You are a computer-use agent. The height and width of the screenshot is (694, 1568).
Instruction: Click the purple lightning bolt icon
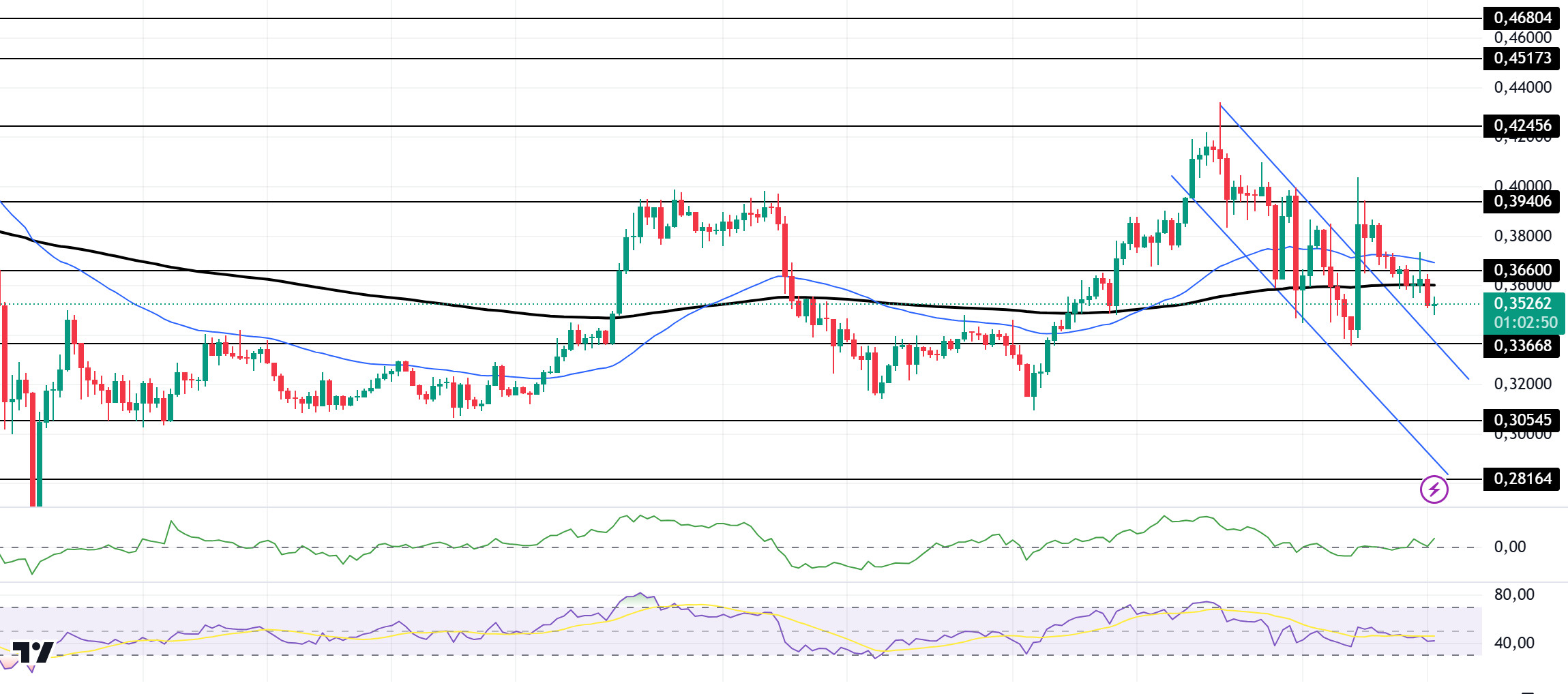[1434, 489]
